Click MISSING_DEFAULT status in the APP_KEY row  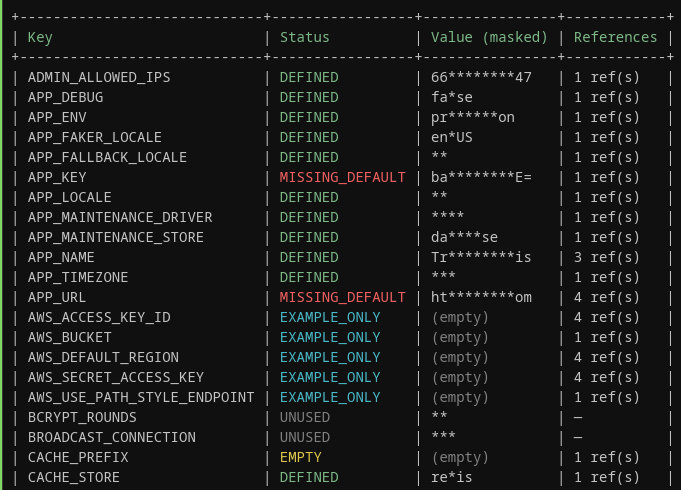pos(342,177)
